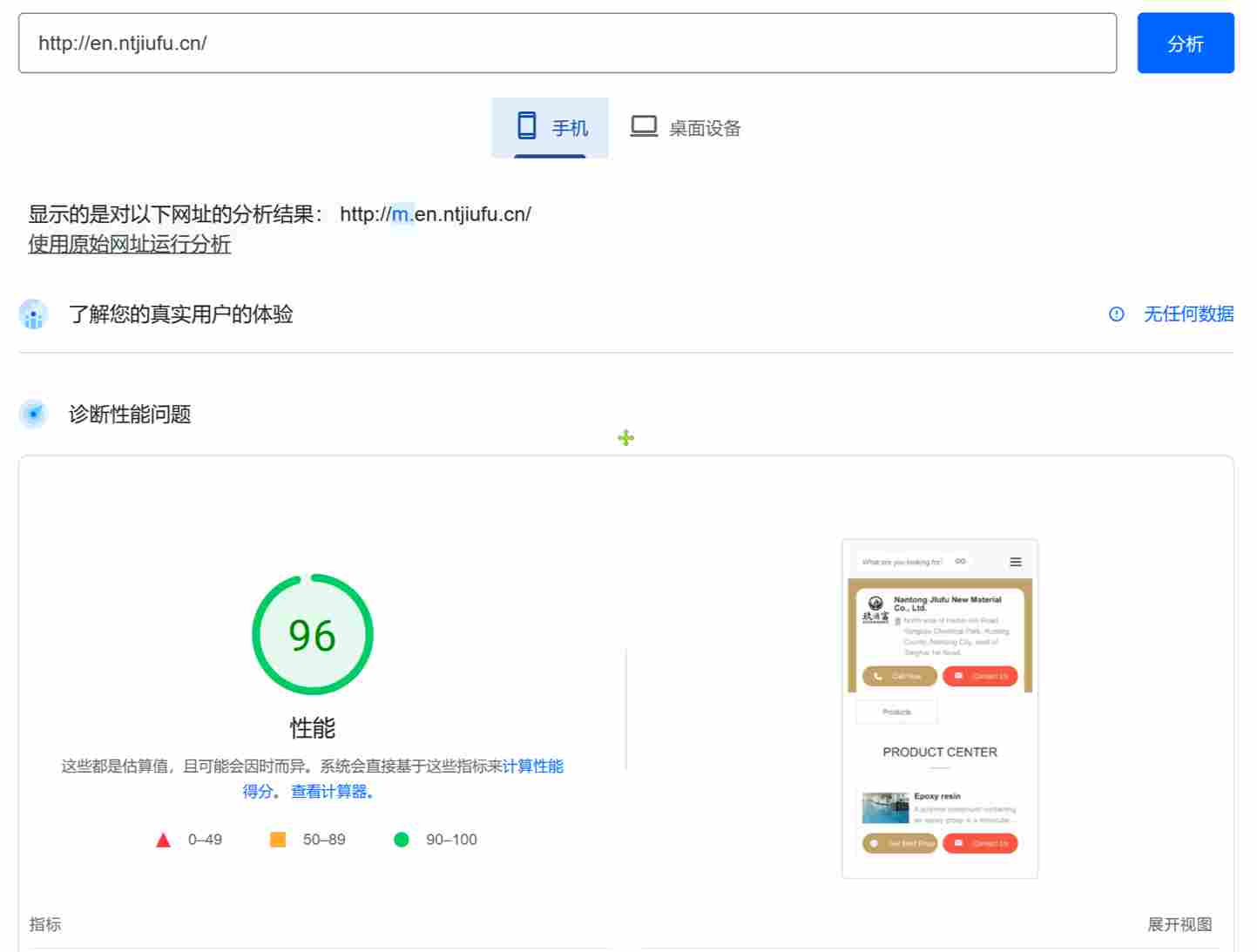The image size is (1257, 952).
Task: Select the 手机 tab
Action: pyautogui.click(x=550, y=126)
